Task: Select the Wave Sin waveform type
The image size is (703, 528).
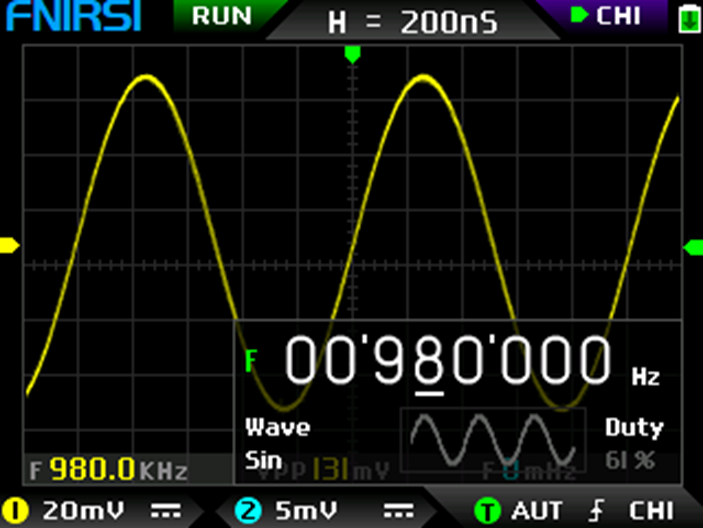Action: coord(277,444)
